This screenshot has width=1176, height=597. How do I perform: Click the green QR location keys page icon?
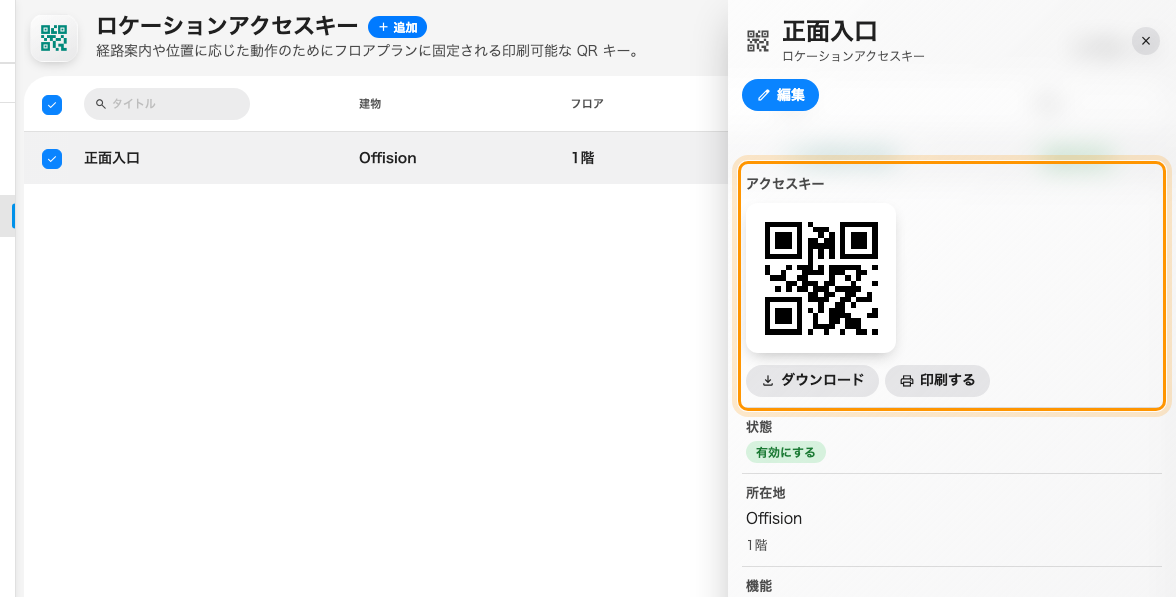click(54, 38)
